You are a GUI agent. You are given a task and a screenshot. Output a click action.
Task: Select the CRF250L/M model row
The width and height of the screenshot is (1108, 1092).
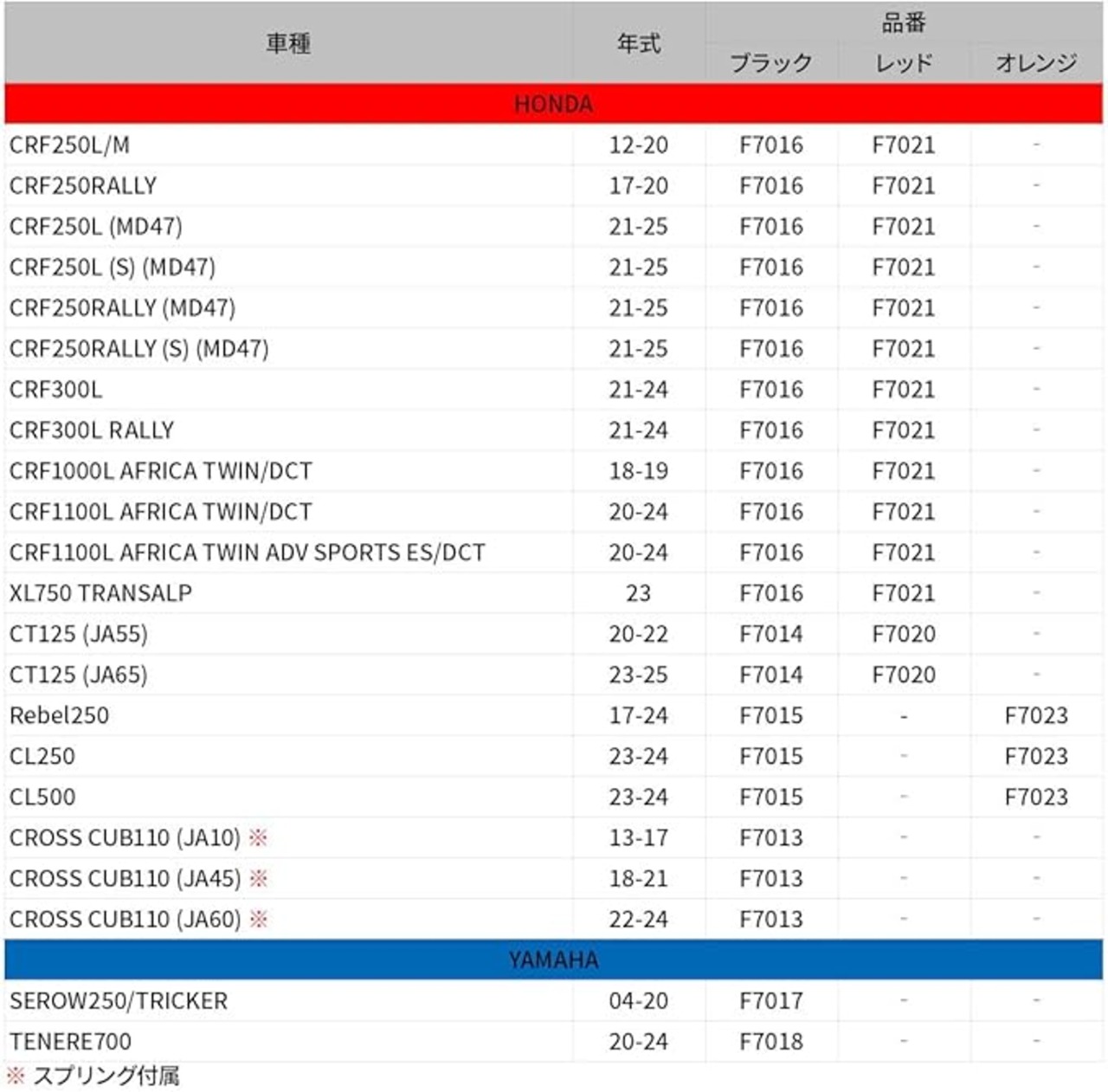pyautogui.click(x=553, y=145)
